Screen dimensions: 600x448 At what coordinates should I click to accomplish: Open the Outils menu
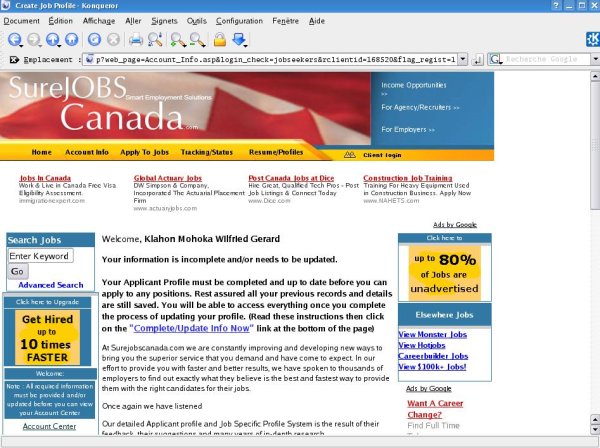[196, 21]
